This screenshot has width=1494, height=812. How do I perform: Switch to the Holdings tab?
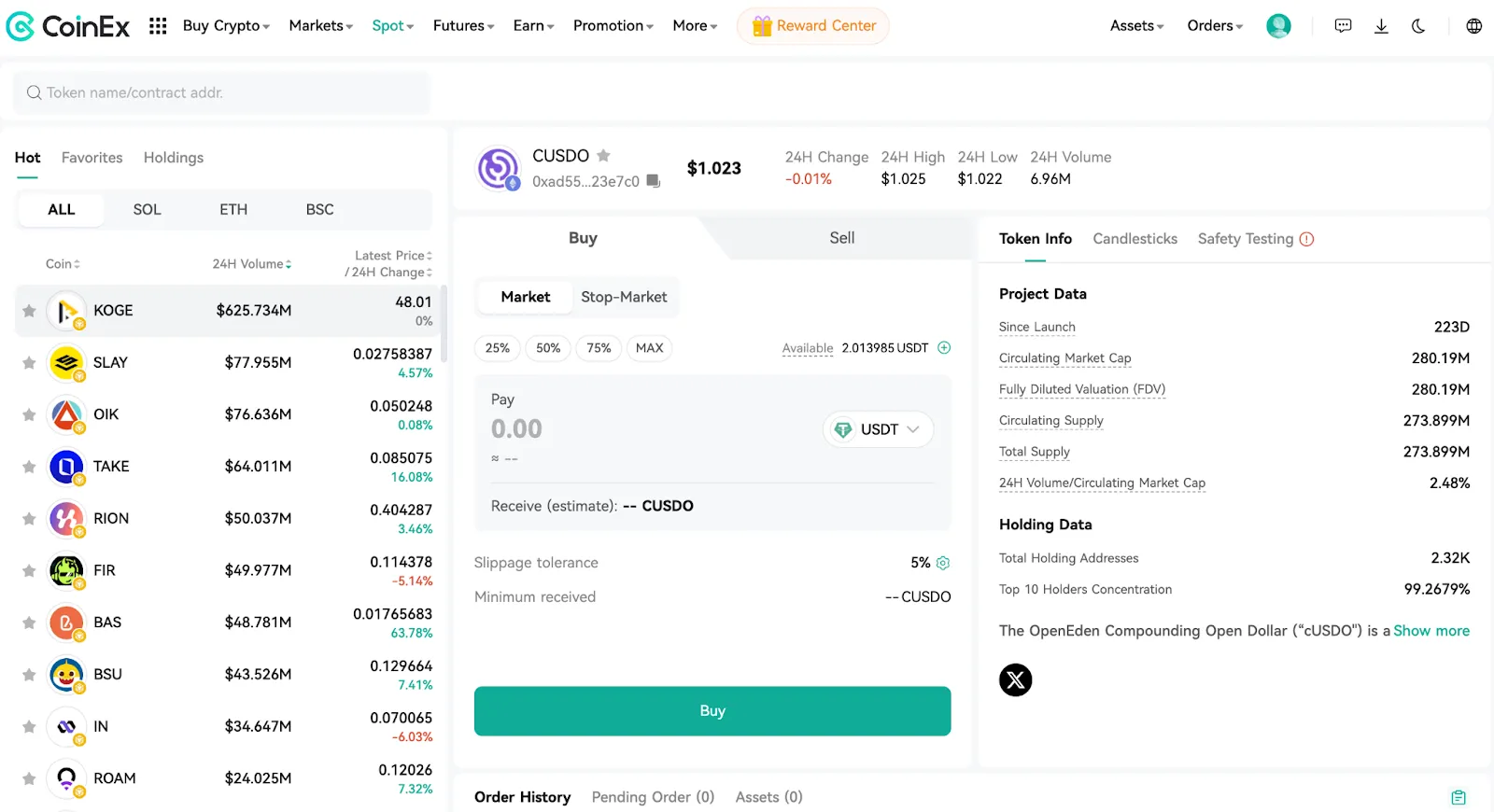(174, 158)
